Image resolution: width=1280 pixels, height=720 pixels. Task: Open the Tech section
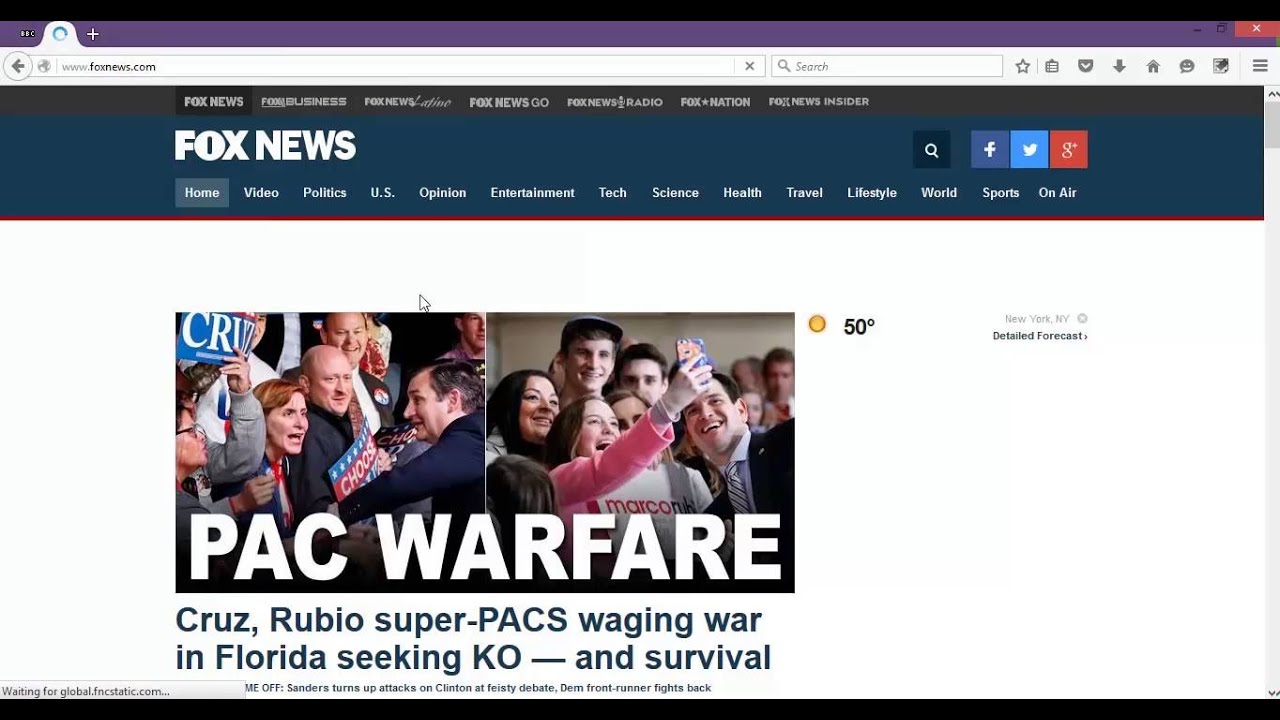click(x=613, y=193)
